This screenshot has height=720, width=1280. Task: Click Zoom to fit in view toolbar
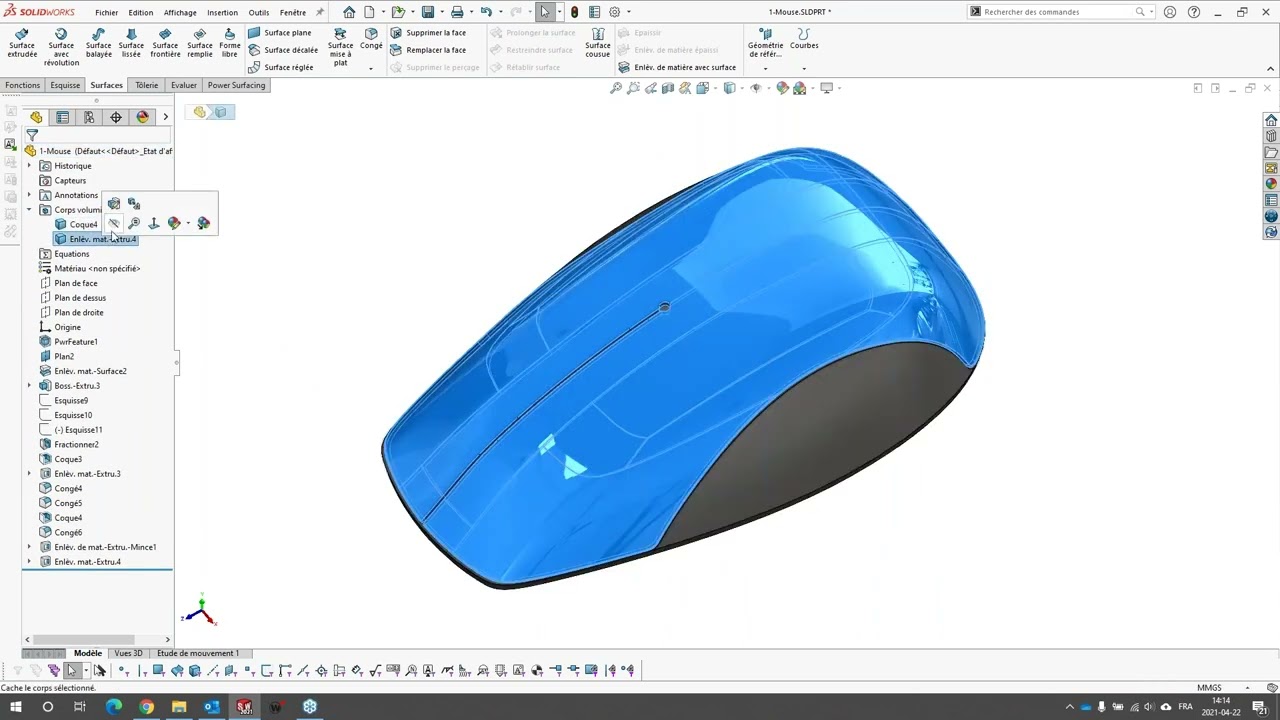pos(616,88)
